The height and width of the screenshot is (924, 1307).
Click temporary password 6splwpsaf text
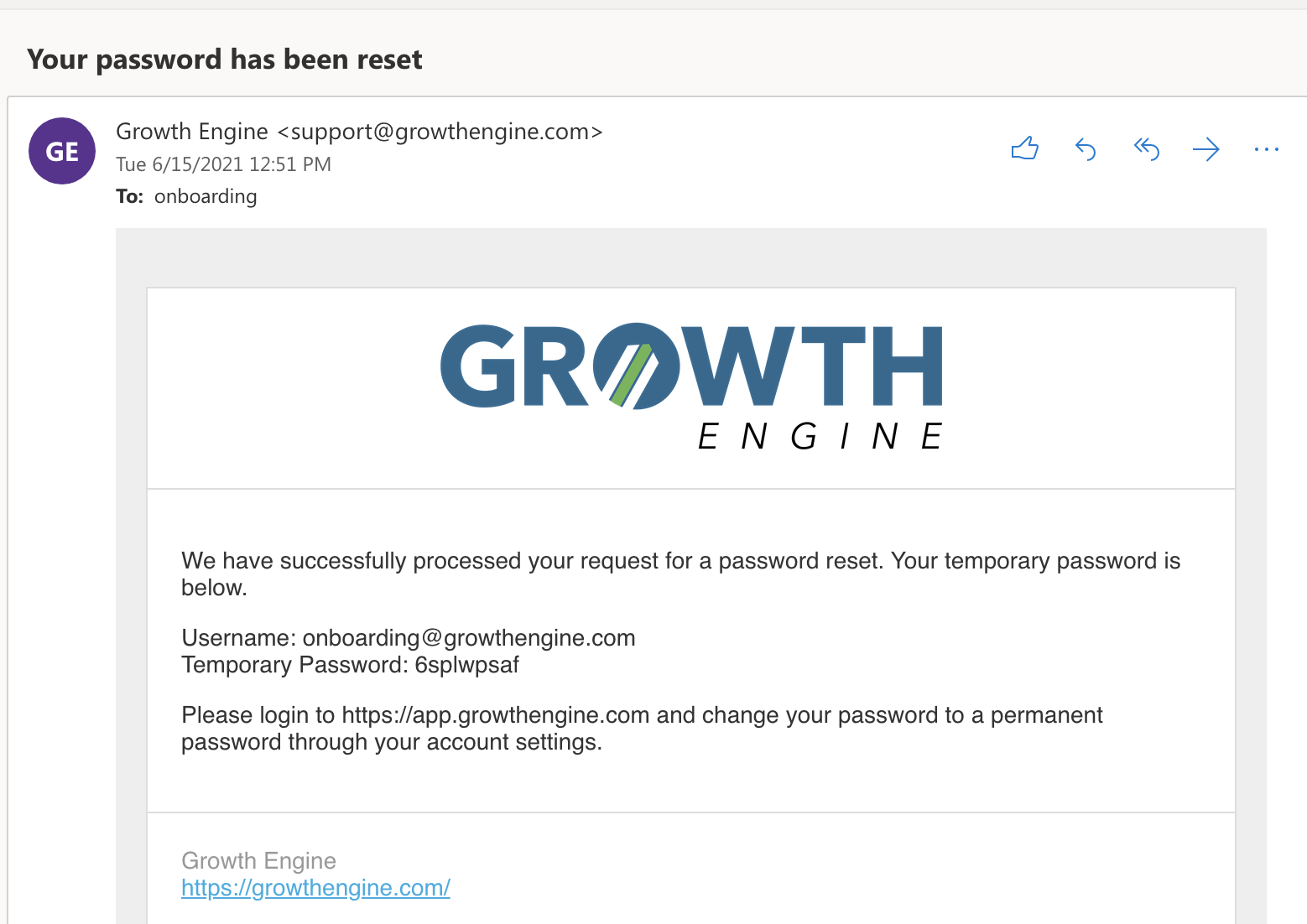pyautogui.click(x=466, y=665)
